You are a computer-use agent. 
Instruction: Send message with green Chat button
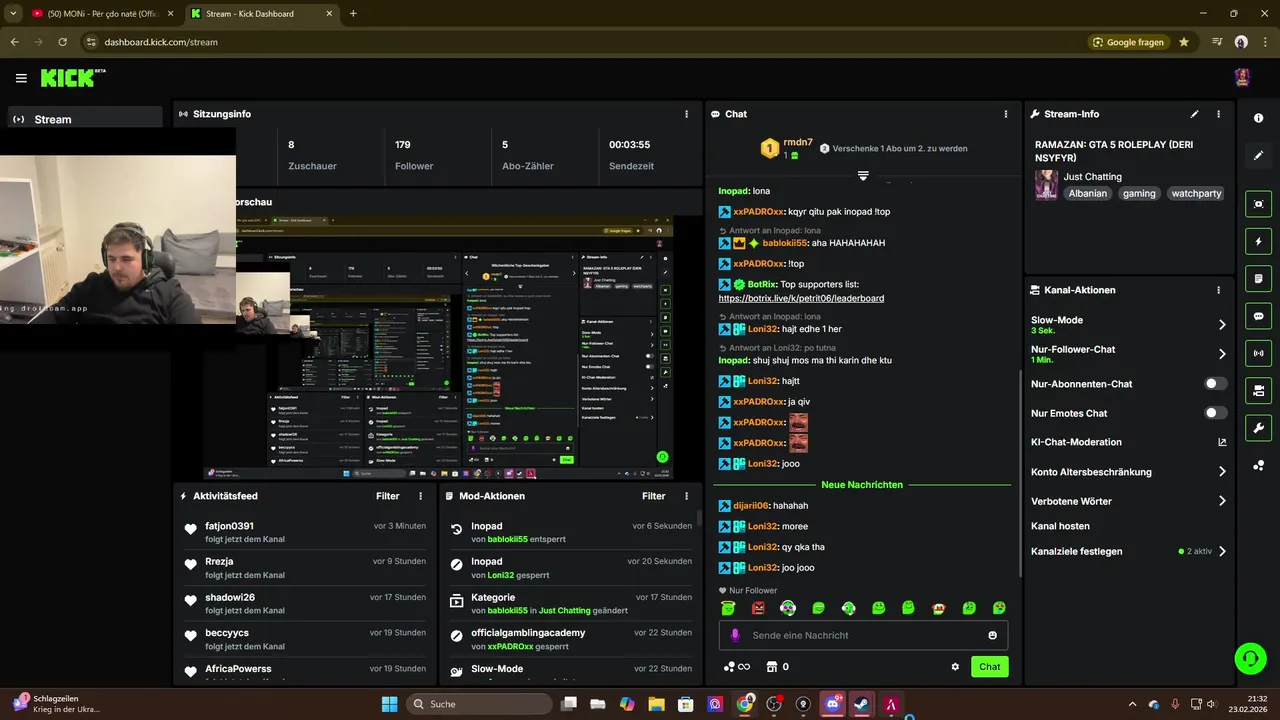[x=989, y=667]
